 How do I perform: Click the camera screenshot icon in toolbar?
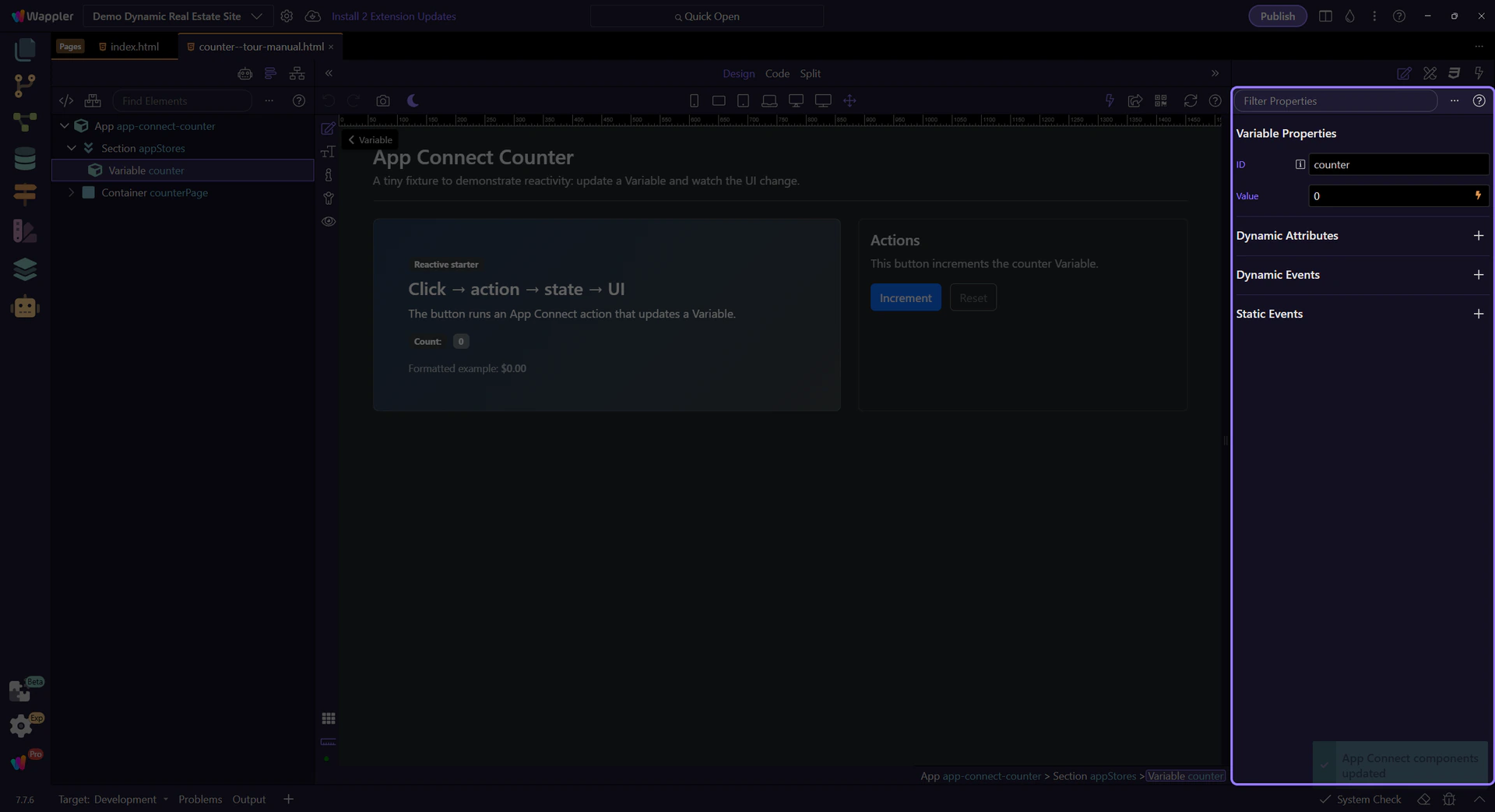tap(382, 101)
